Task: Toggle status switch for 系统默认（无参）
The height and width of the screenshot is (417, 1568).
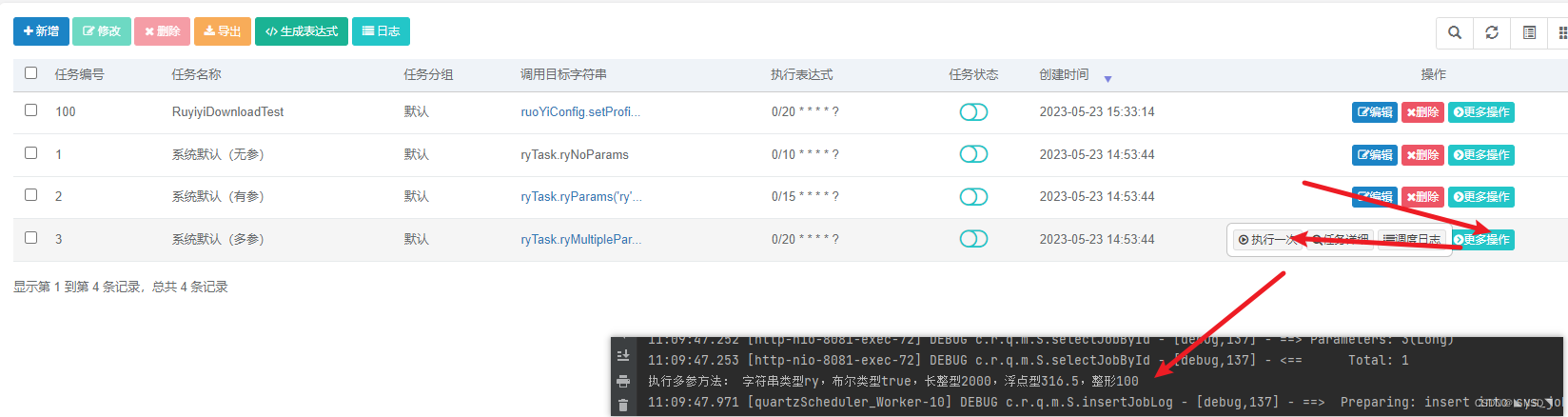Action: pyautogui.click(x=973, y=154)
